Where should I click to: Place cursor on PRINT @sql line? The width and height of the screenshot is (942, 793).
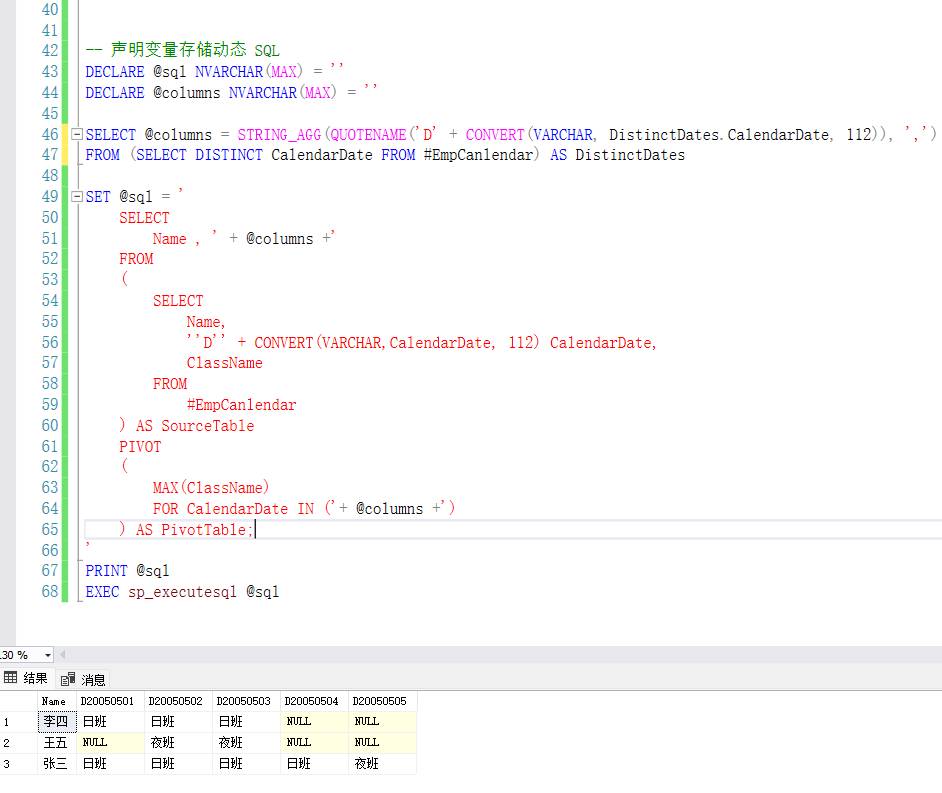tap(127, 571)
